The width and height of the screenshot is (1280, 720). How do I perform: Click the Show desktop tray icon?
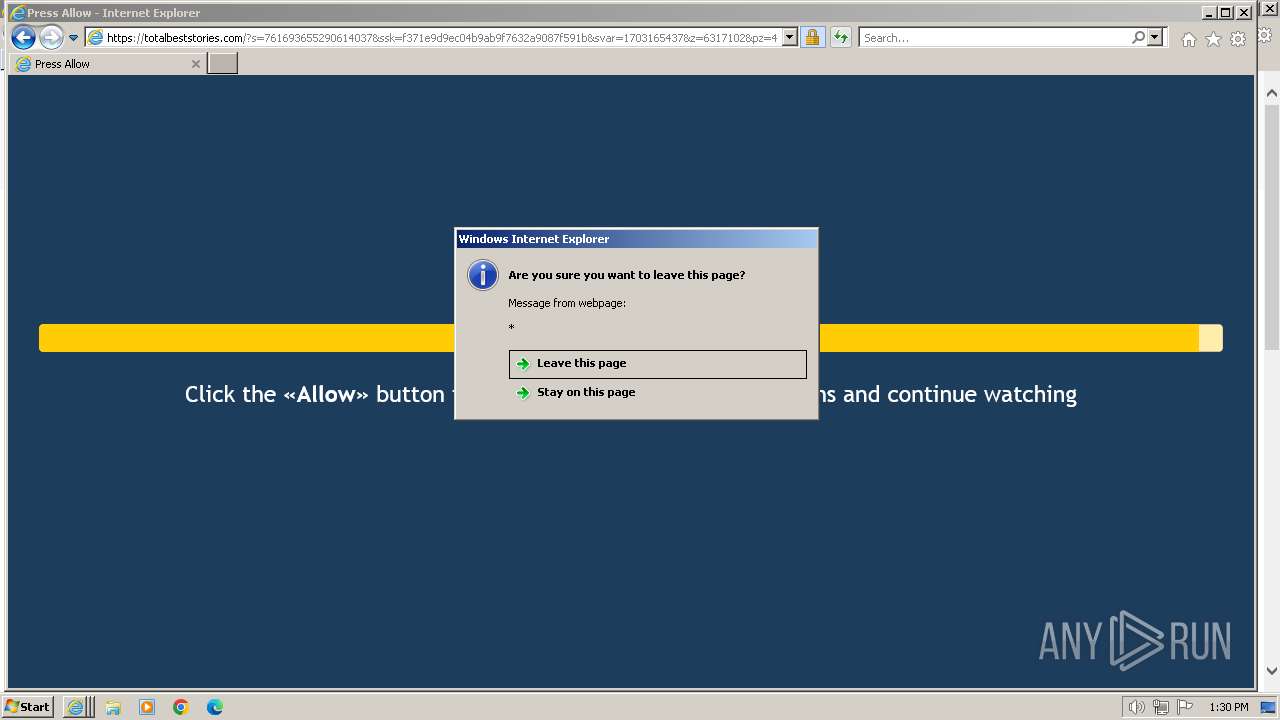point(1268,707)
